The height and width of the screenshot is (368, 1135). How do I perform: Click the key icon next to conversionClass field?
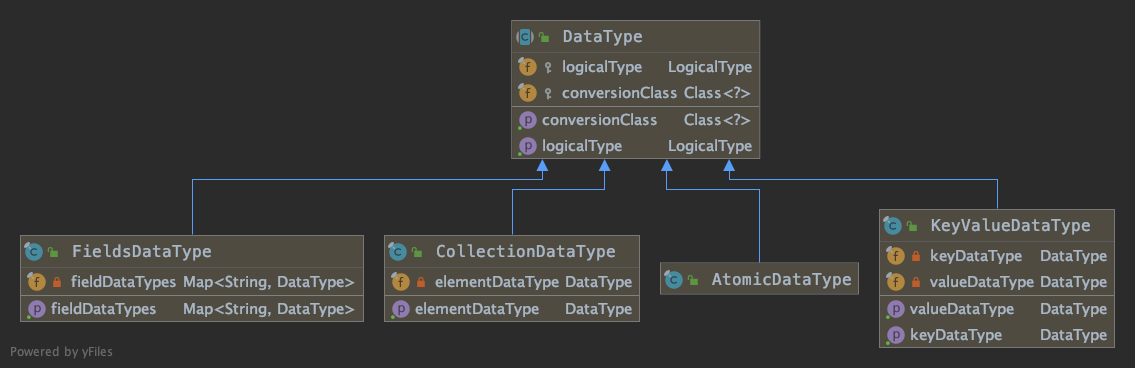(548, 93)
